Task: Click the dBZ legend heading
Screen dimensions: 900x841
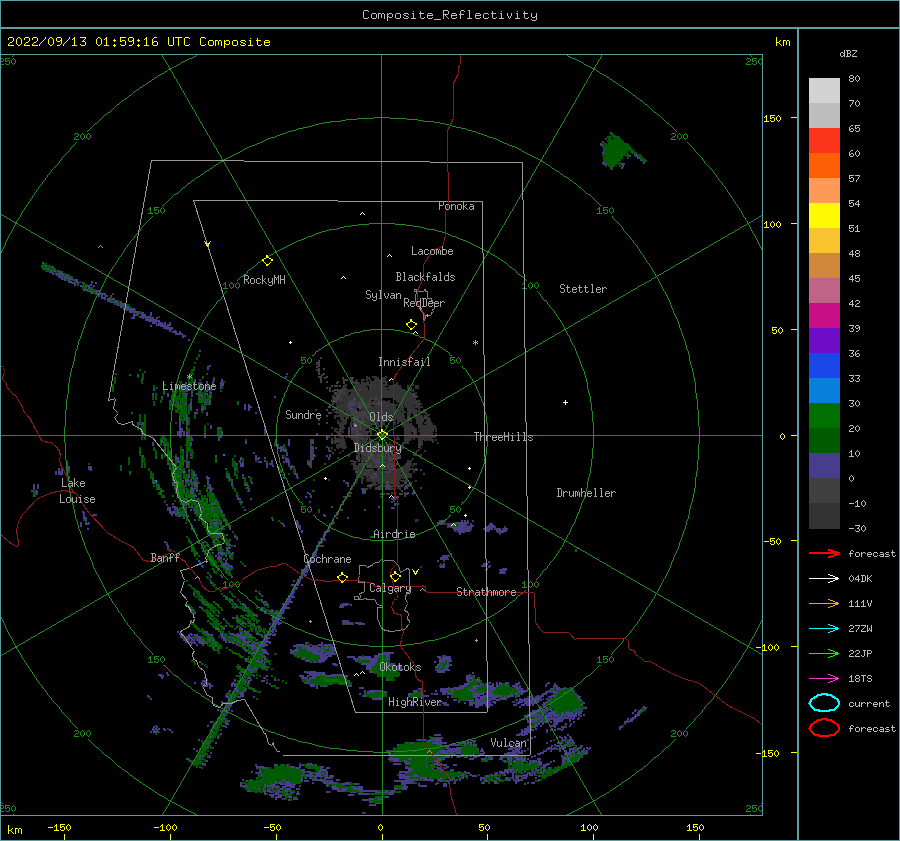Action: click(848, 53)
